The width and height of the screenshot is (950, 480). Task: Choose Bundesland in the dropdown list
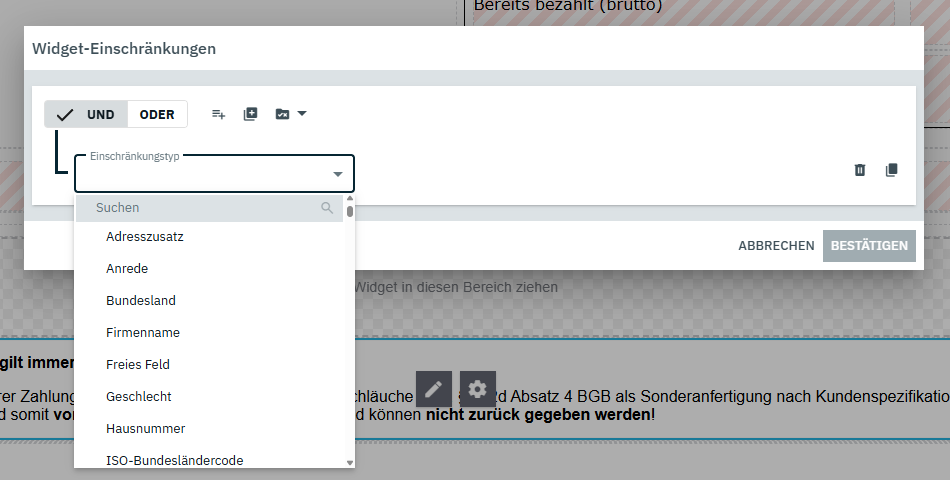click(140, 301)
